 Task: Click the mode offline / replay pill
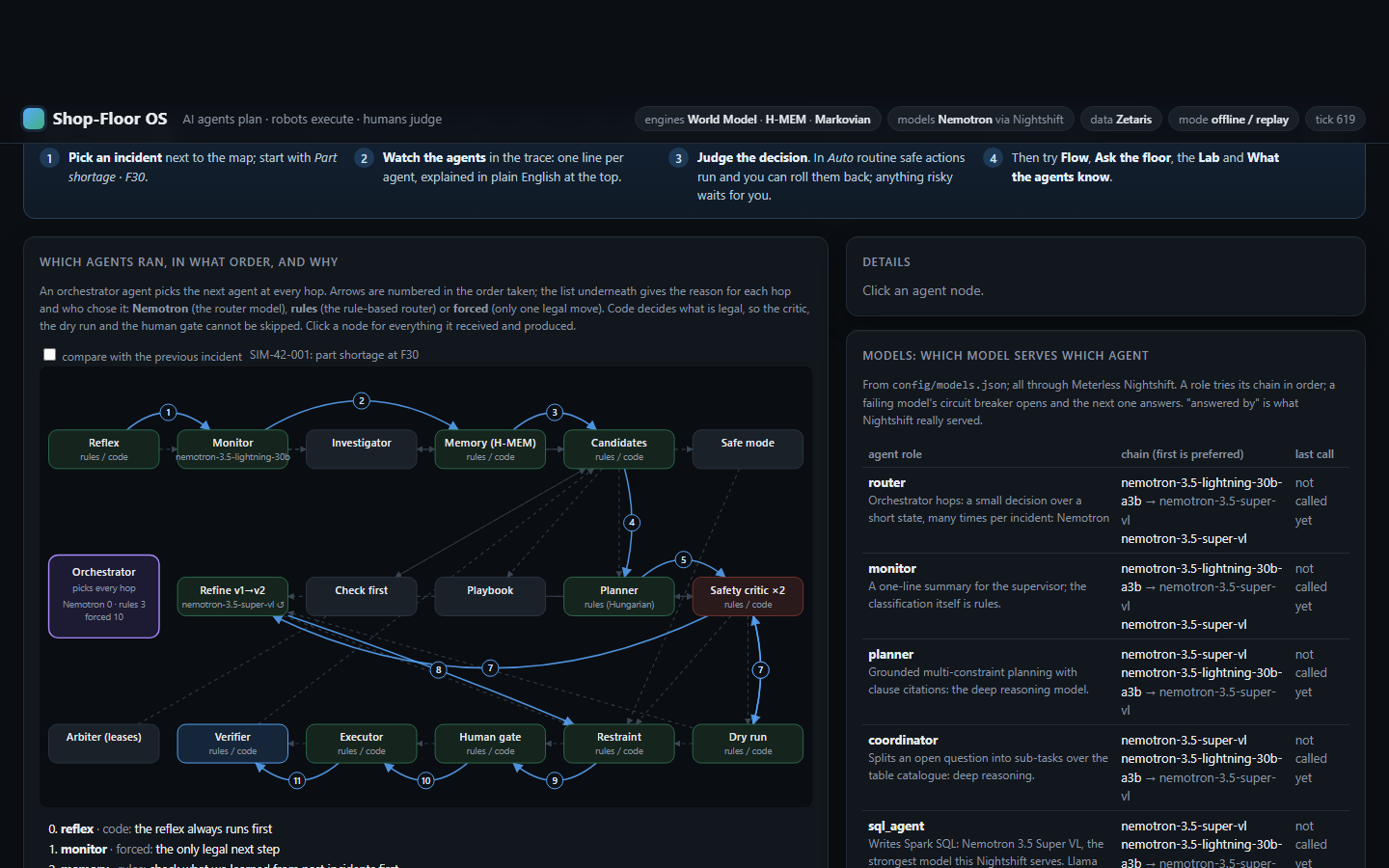(1234, 120)
